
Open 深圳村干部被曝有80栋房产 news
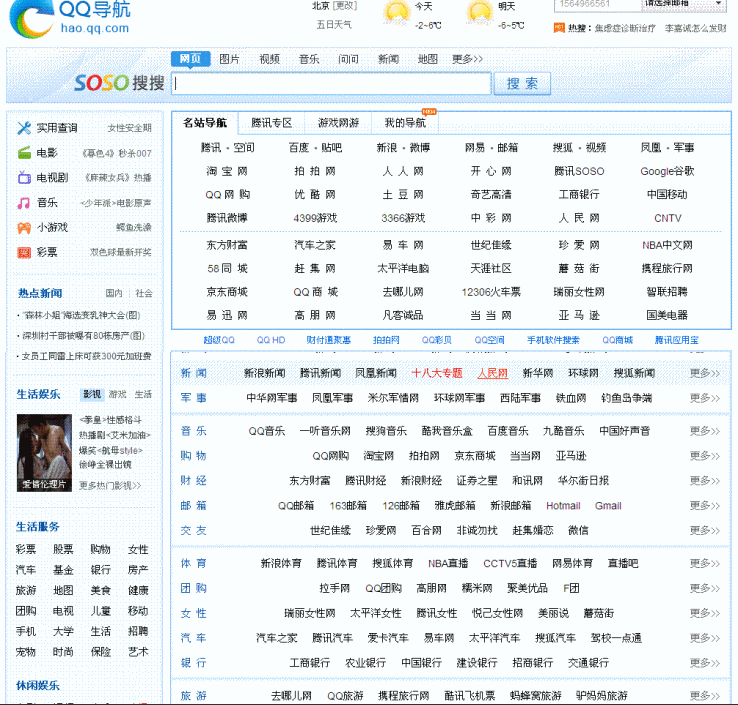(x=83, y=336)
